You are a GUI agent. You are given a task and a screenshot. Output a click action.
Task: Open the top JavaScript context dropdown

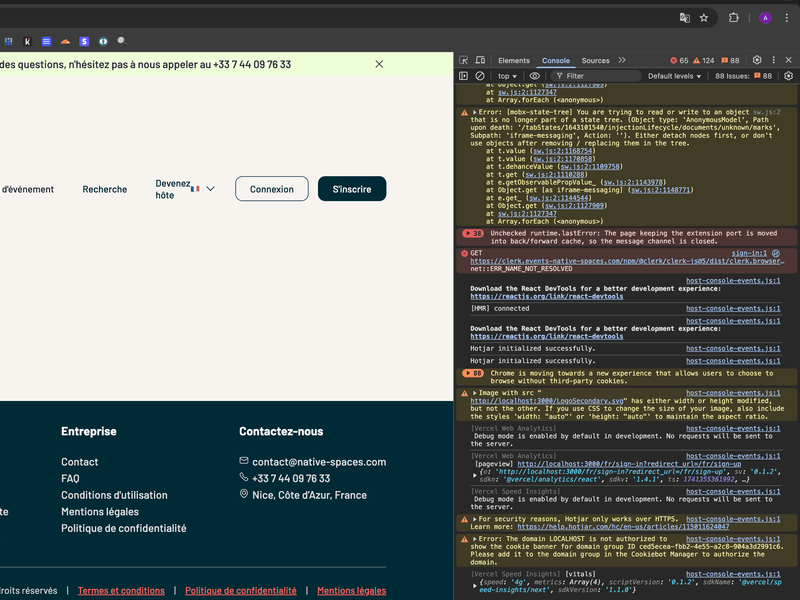[508, 76]
